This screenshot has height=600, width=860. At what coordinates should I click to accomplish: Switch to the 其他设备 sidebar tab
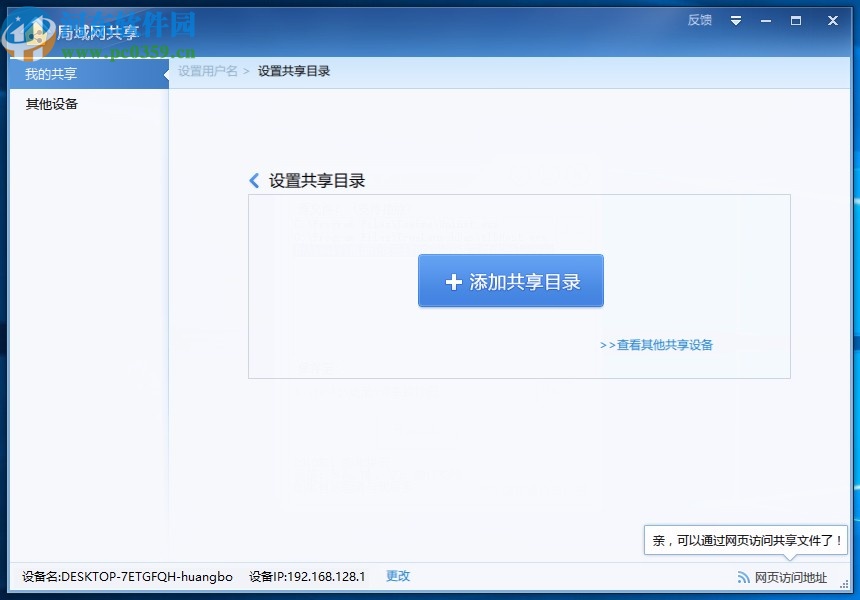click(x=50, y=104)
